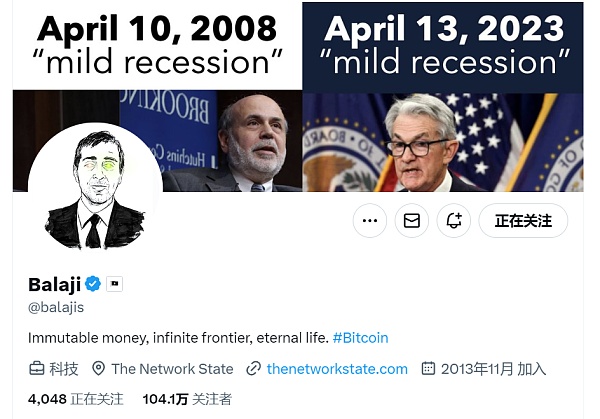Click the calendar icon by the join date

(x=429, y=369)
